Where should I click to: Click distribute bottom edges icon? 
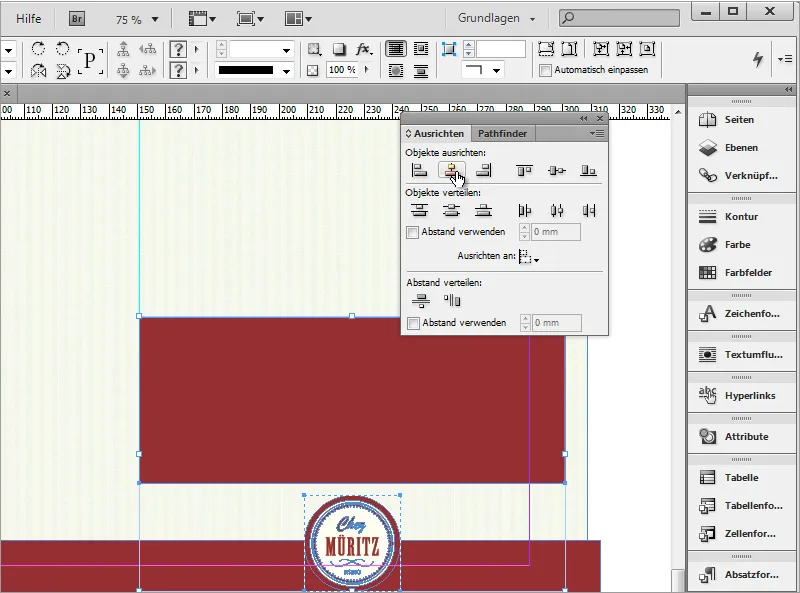click(483, 210)
